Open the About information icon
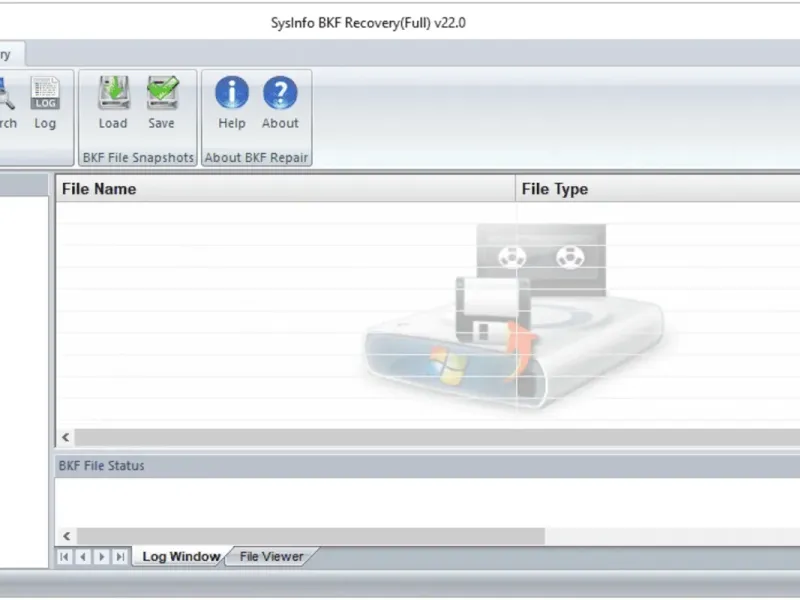 (280, 102)
